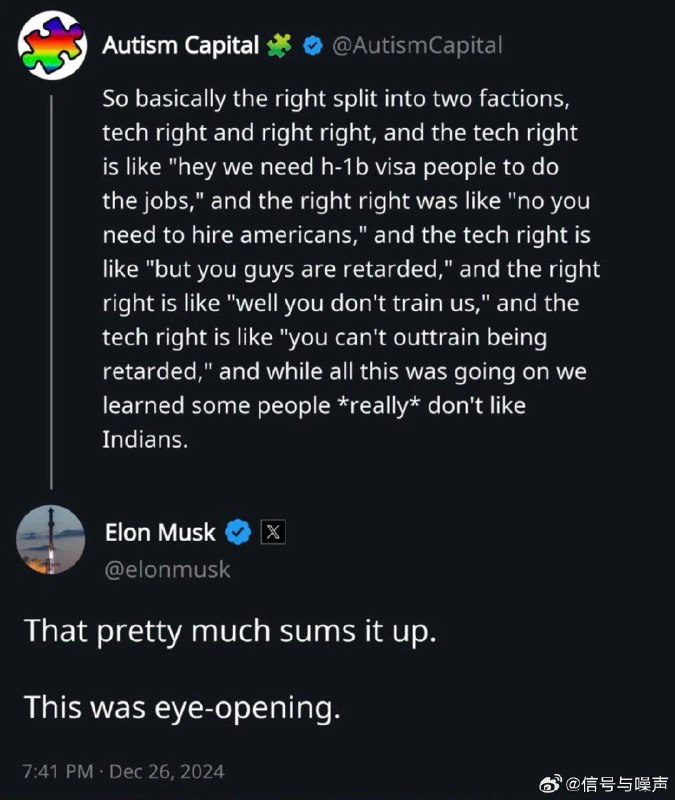Viewport: 675px width, 800px height.
Task: Open the @elonmusk handle link
Action: point(168,569)
